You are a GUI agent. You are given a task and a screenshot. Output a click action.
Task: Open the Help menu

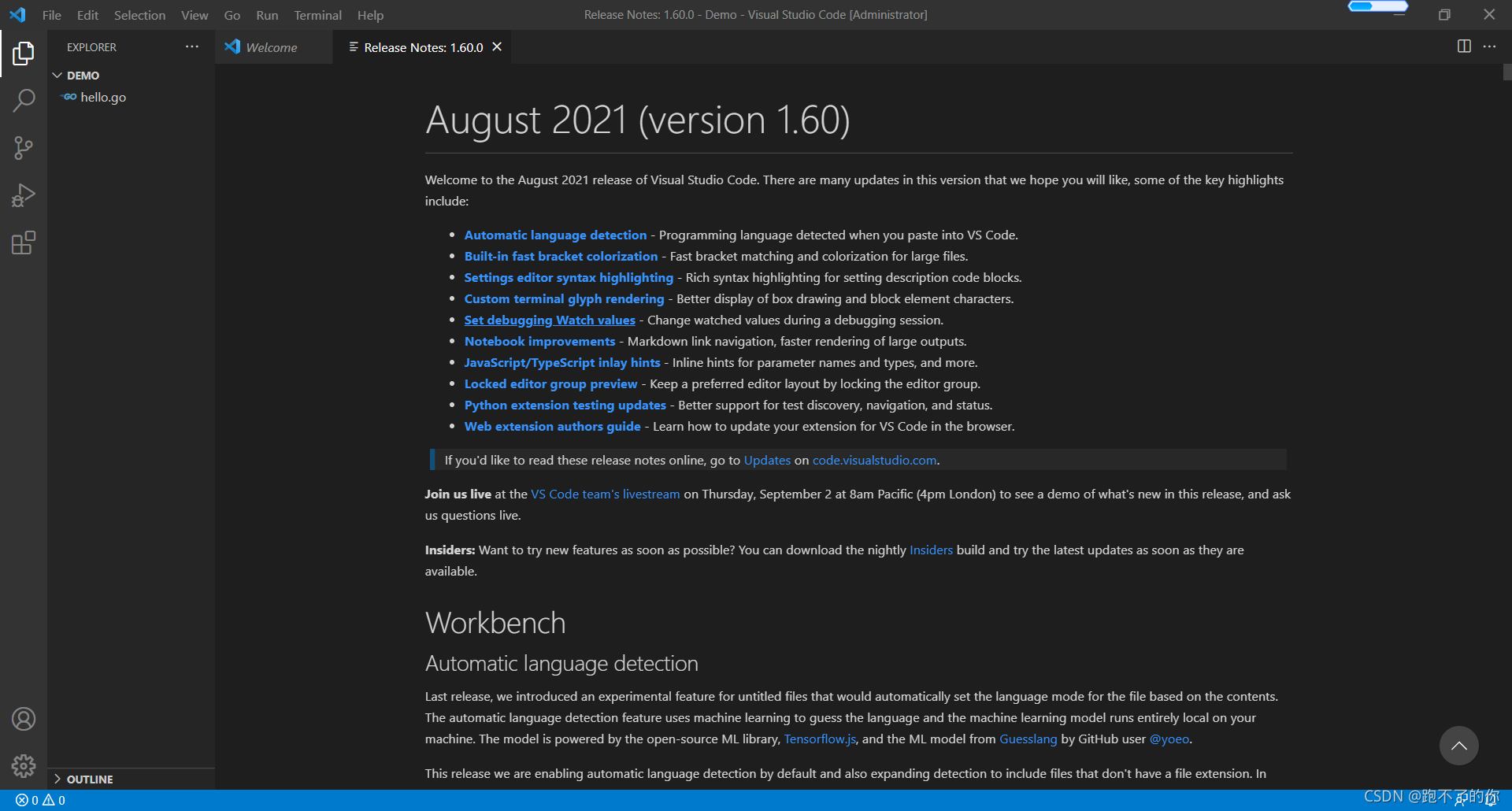[x=370, y=15]
